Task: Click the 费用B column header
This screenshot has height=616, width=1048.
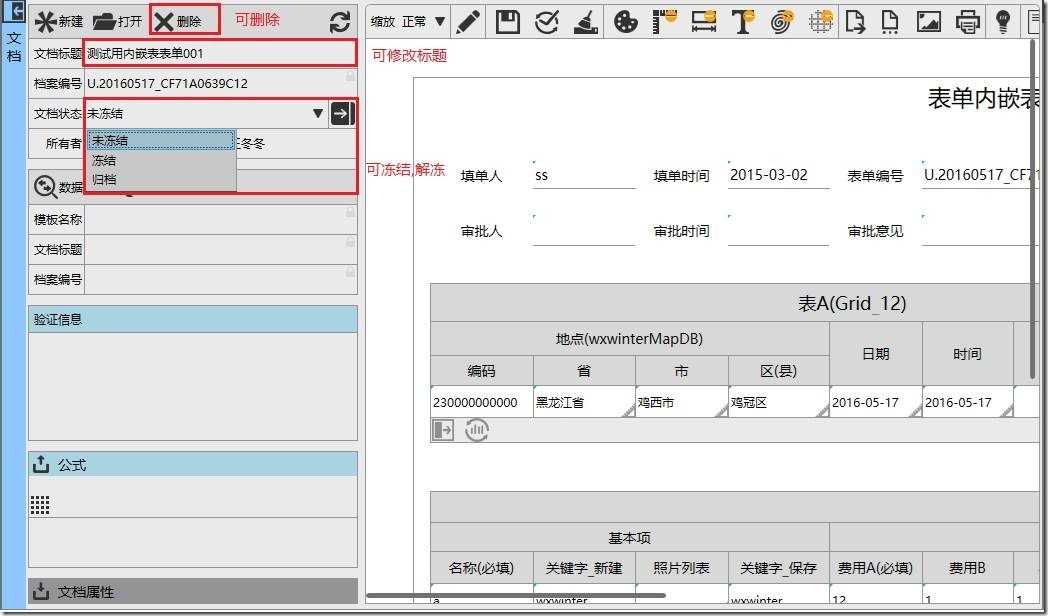Action: (x=968, y=568)
